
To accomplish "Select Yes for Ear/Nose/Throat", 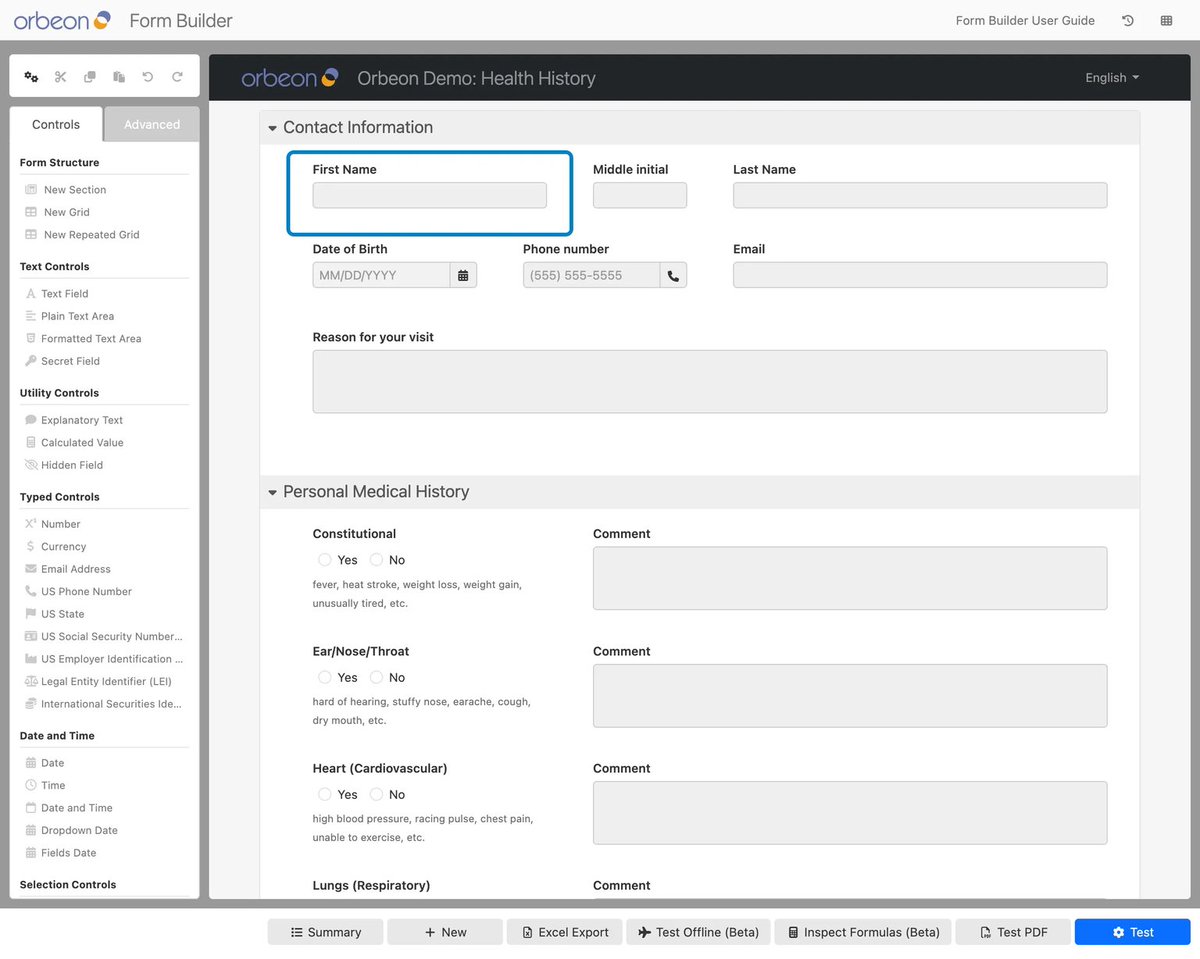I will click(325, 677).
